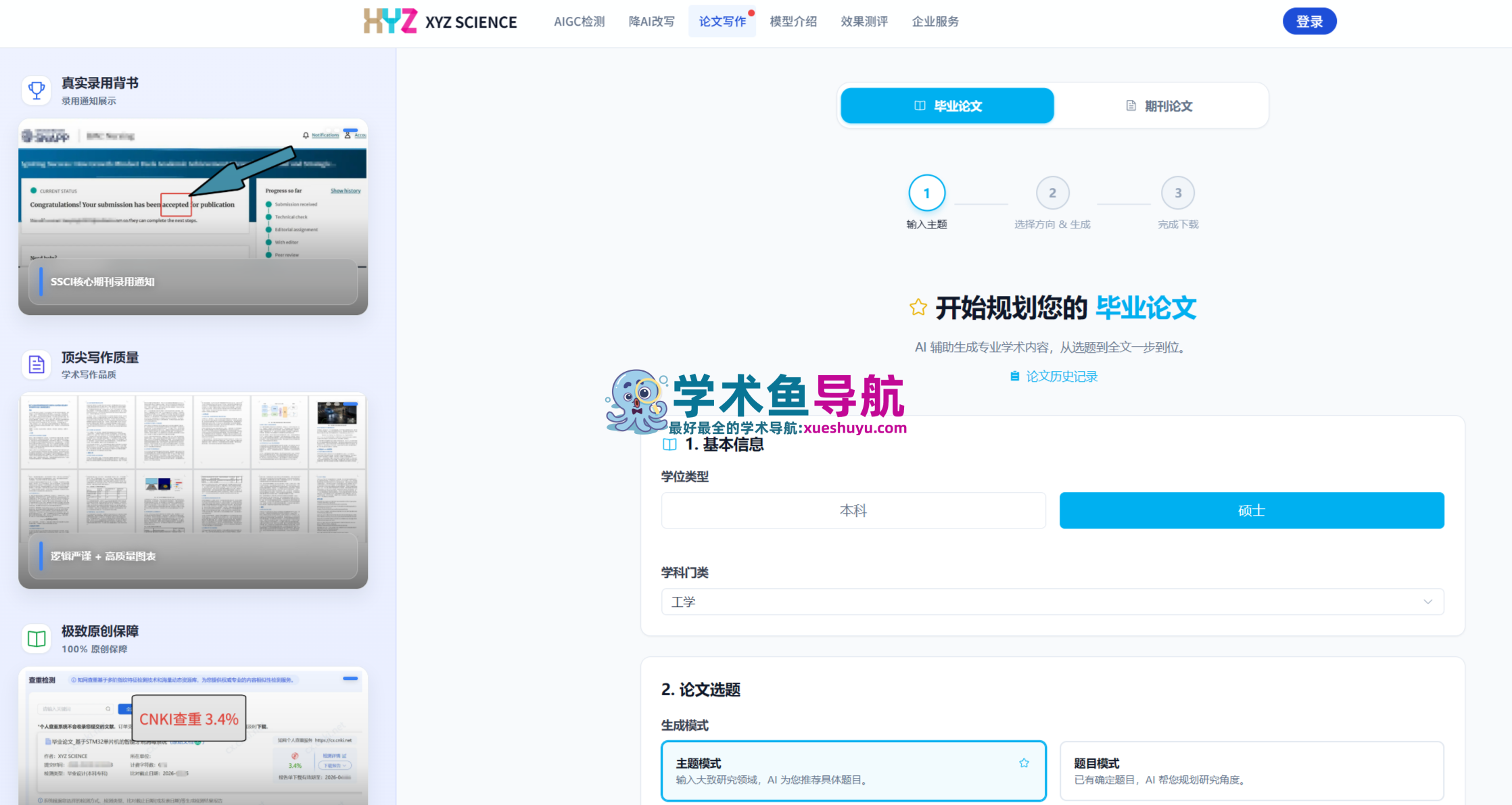Click the trophy icon beside 真实录用背书
1512x805 pixels.
tap(37, 90)
